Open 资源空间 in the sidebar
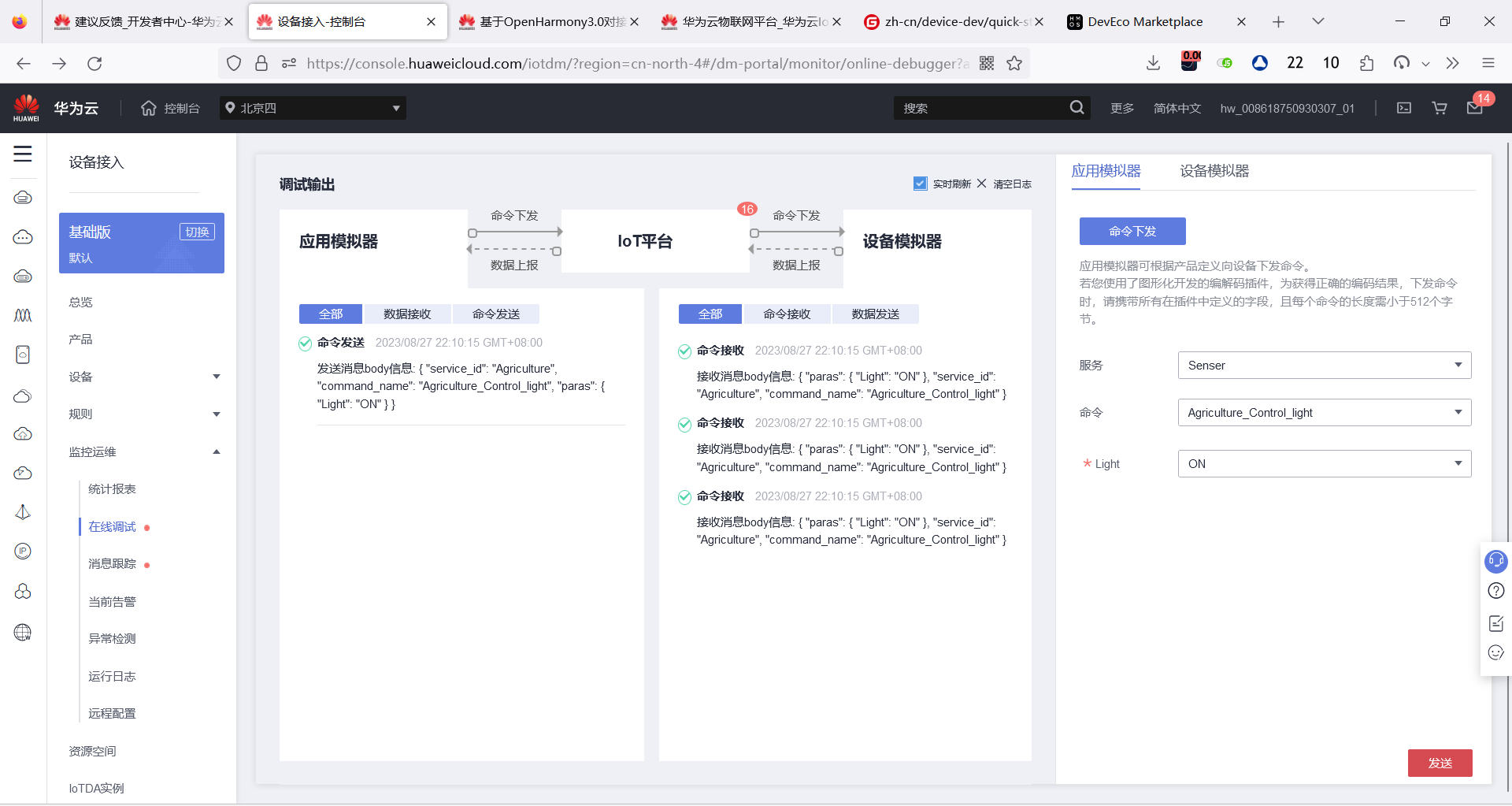Screen dimensions: 1512x806 click(x=92, y=751)
